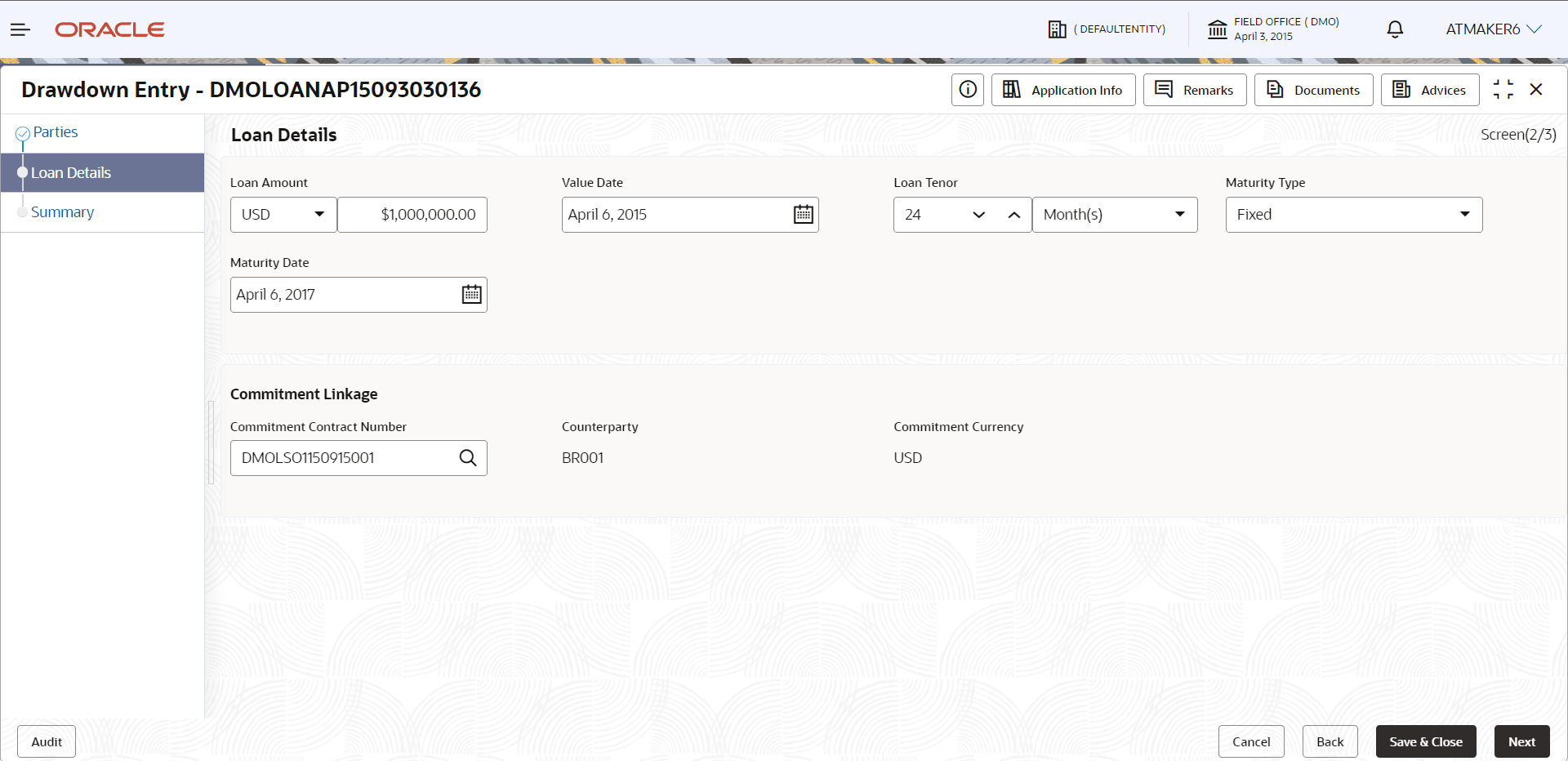Increase the Loan Tenor value

pos(1014,215)
